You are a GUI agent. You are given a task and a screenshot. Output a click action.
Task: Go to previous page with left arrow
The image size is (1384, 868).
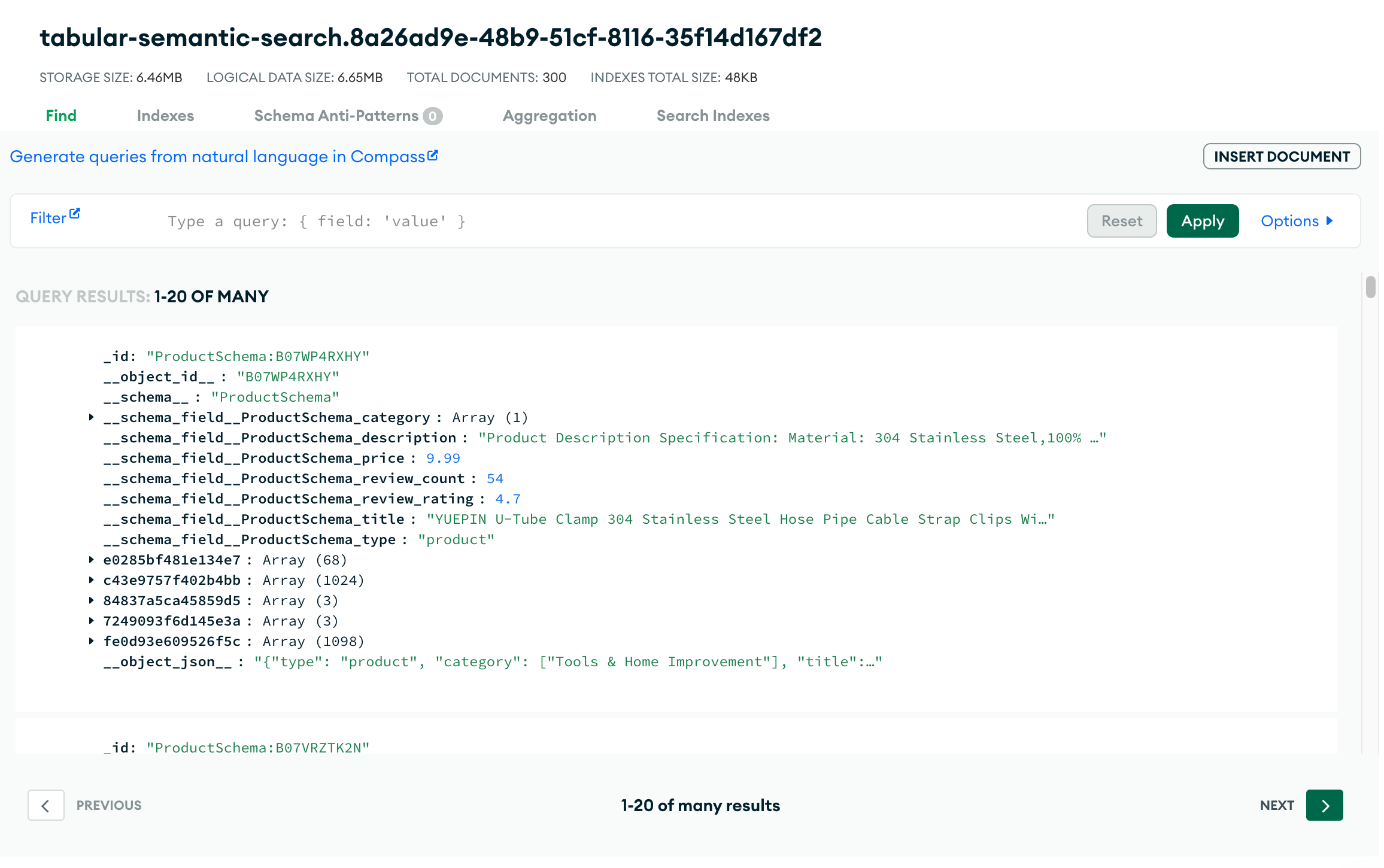click(x=45, y=805)
